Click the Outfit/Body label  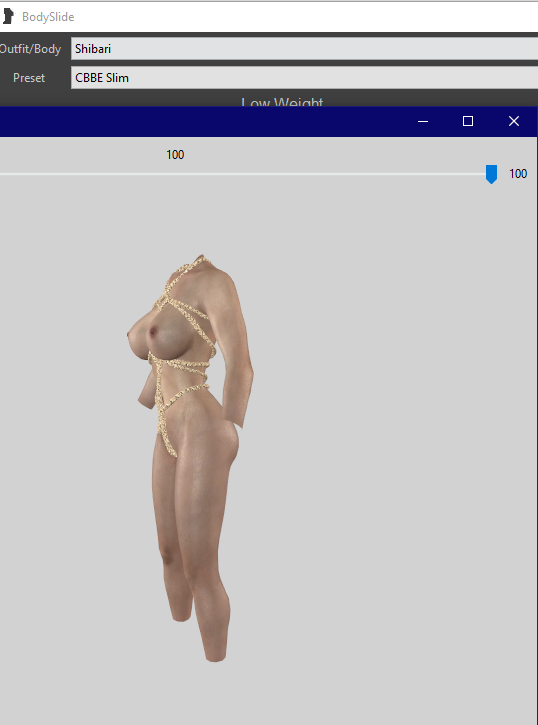30,49
